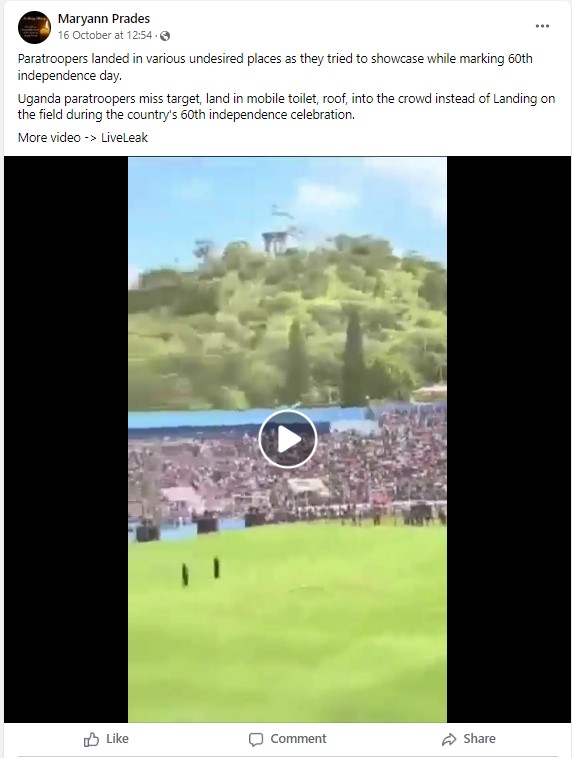Click the Comment speech bubble icon

point(256,739)
